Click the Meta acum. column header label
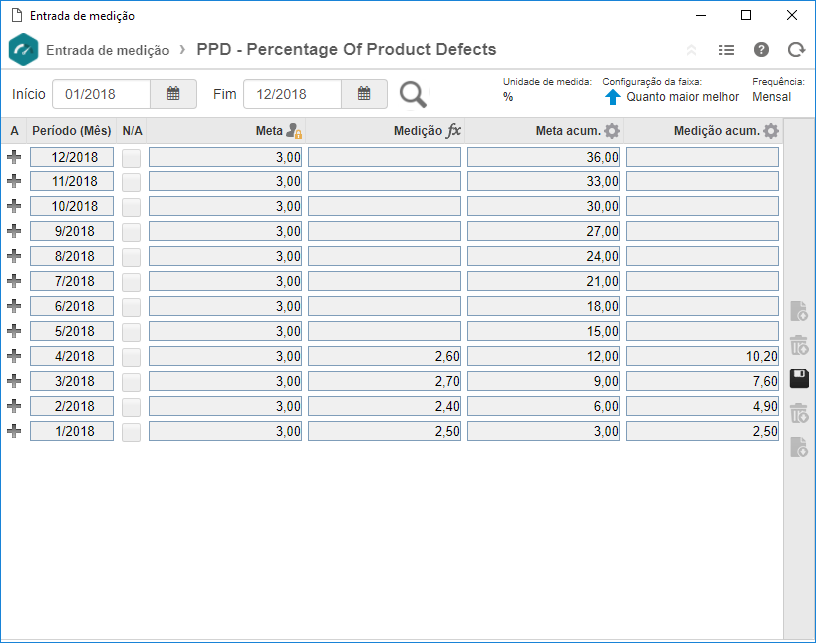The image size is (816, 643). click(x=568, y=131)
